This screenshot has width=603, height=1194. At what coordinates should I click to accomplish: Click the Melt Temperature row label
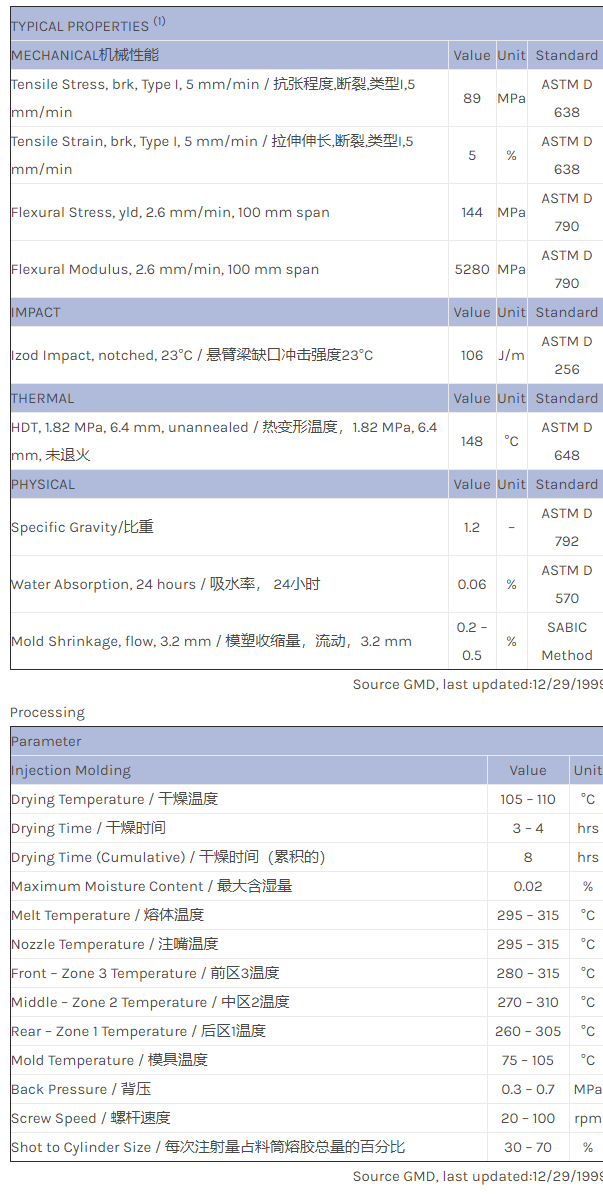(x=107, y=915)
